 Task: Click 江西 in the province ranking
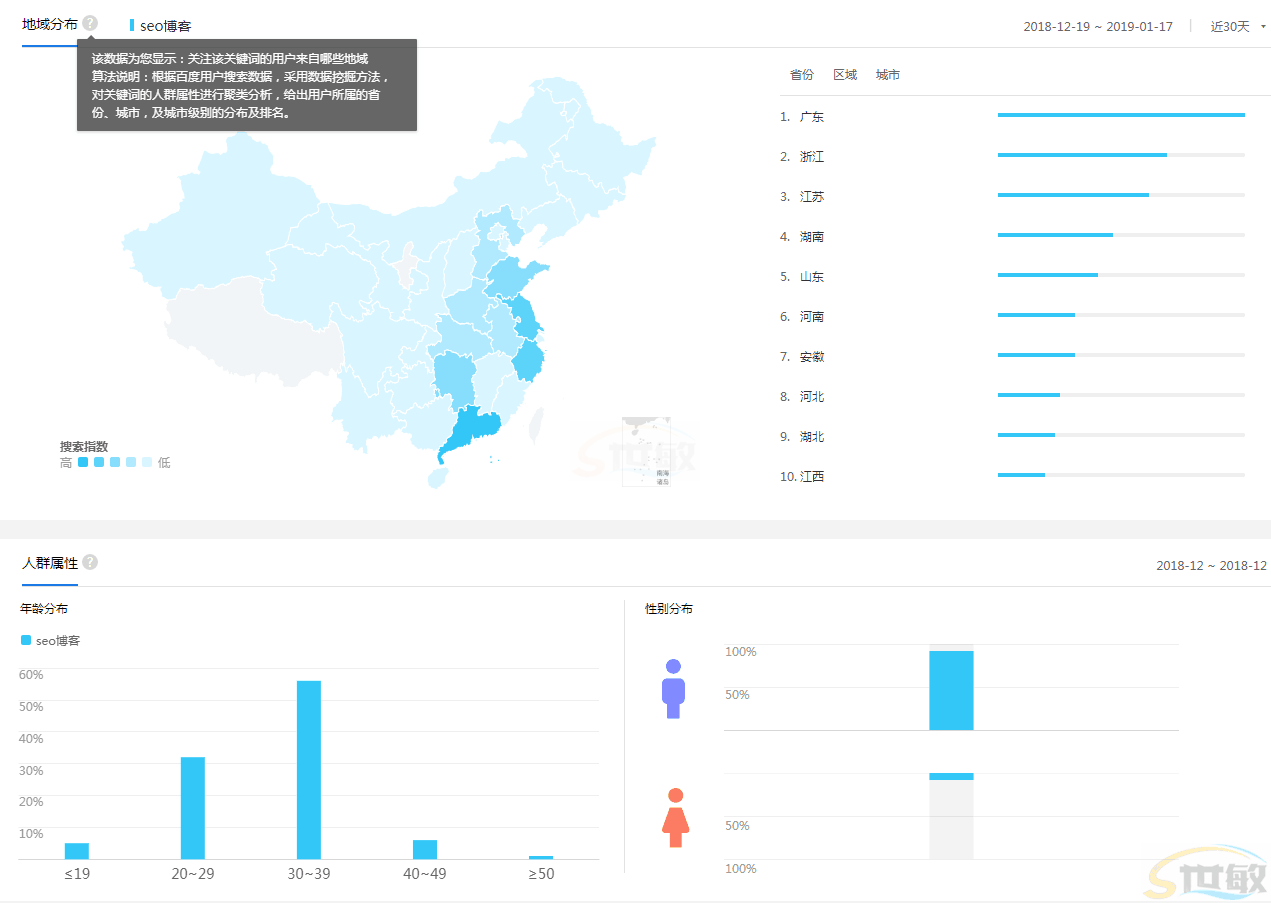click(x=812, y=477)
